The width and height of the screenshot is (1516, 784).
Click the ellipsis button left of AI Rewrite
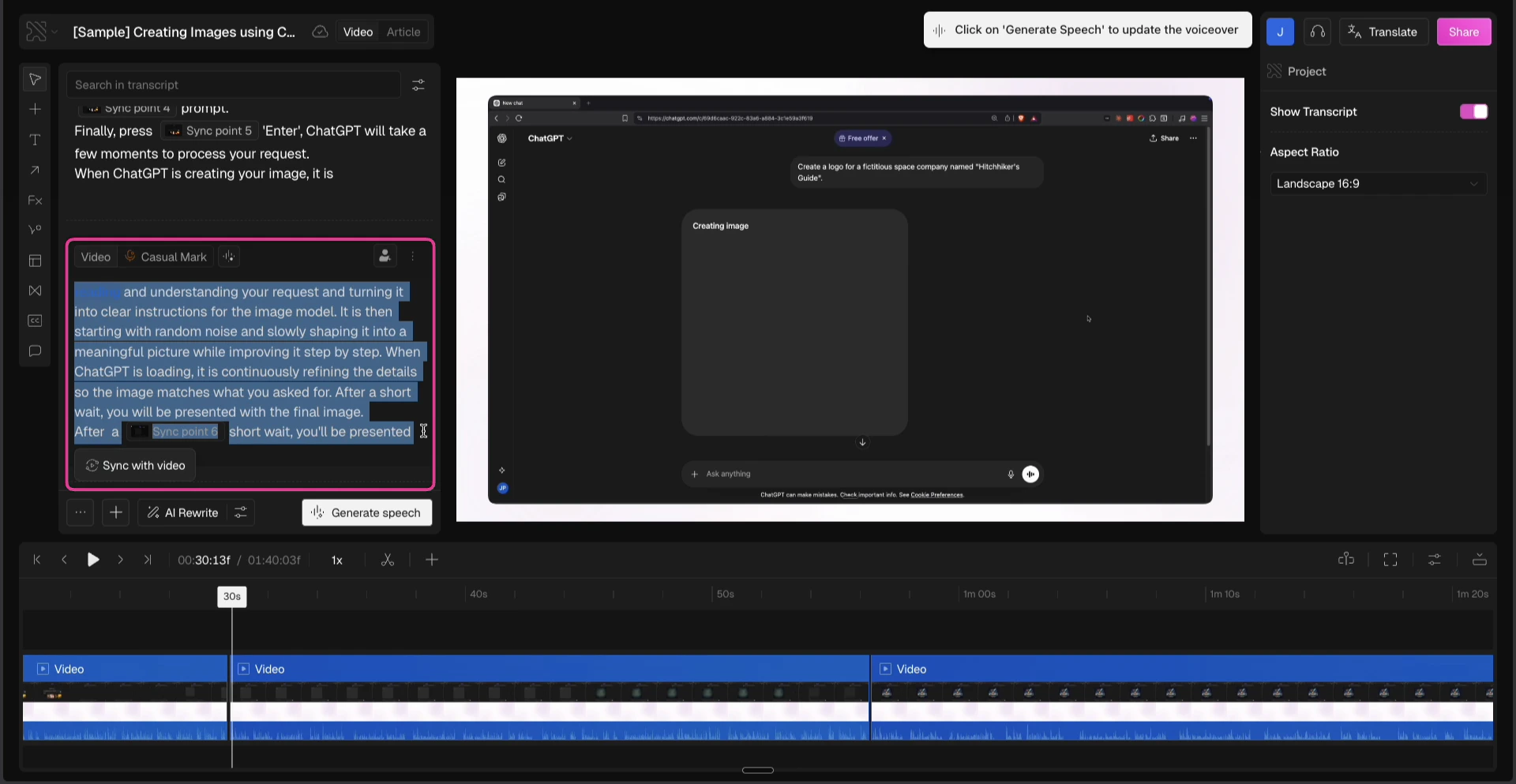coord(81,512)
